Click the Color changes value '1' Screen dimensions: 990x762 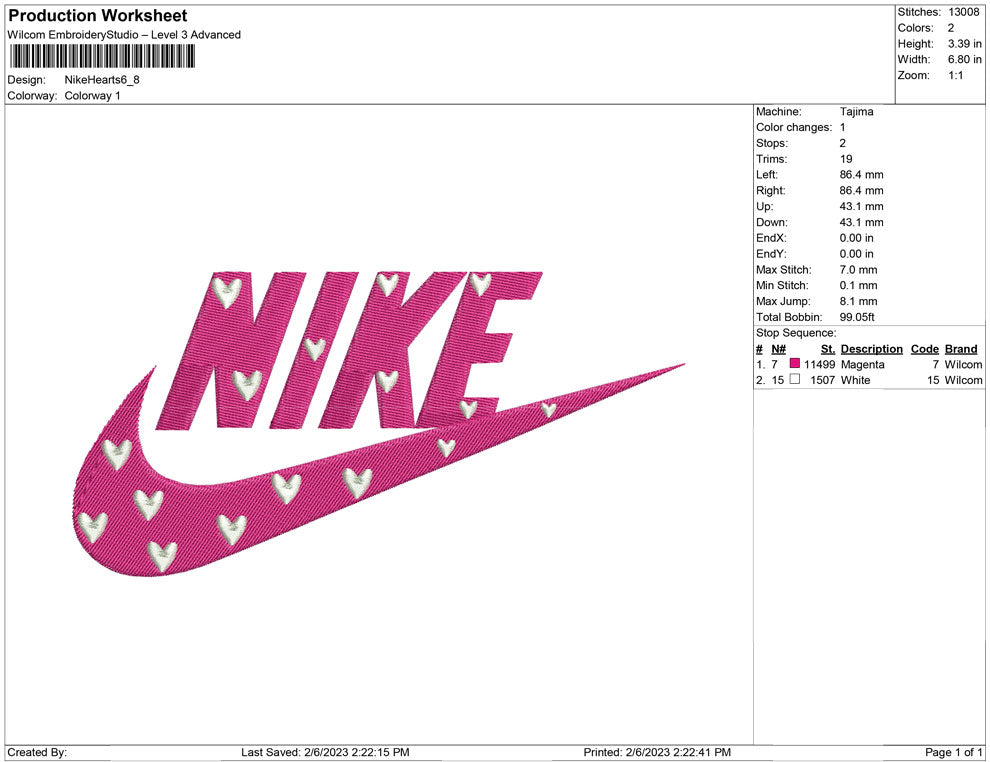843,128
